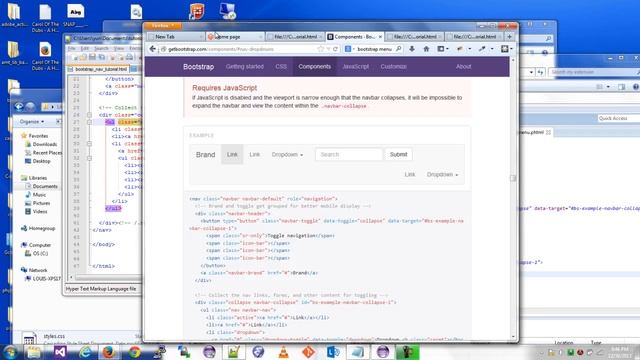Open the Customize page link

[x=393, y=67]
